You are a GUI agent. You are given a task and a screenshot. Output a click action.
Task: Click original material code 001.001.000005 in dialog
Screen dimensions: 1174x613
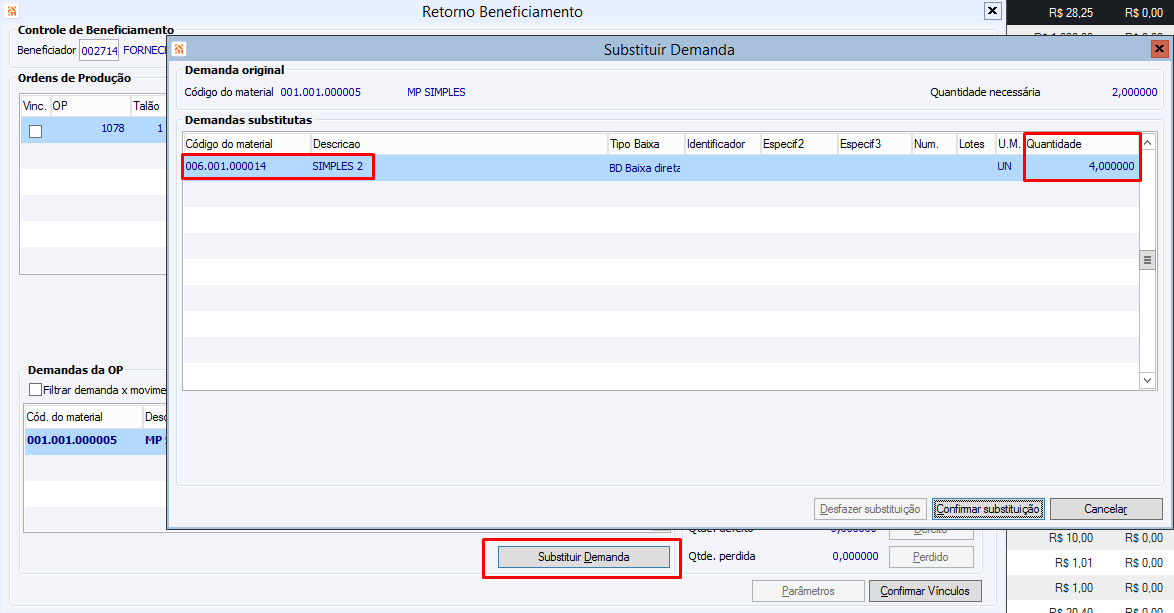(x=320, y=92)
